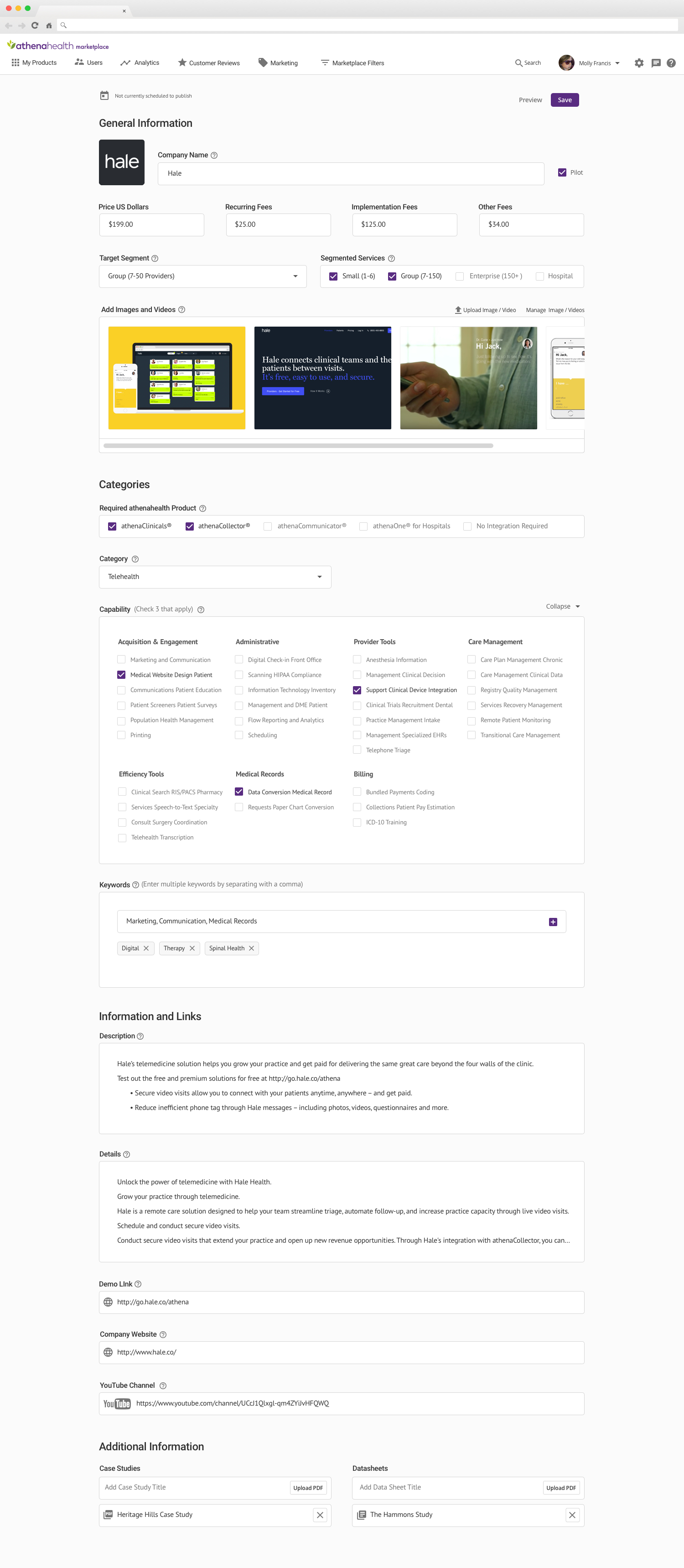This screenshot has width=684, height=1568.
Task: Remove the Therapy keyword tag
Action: click(x=192, y=948)
